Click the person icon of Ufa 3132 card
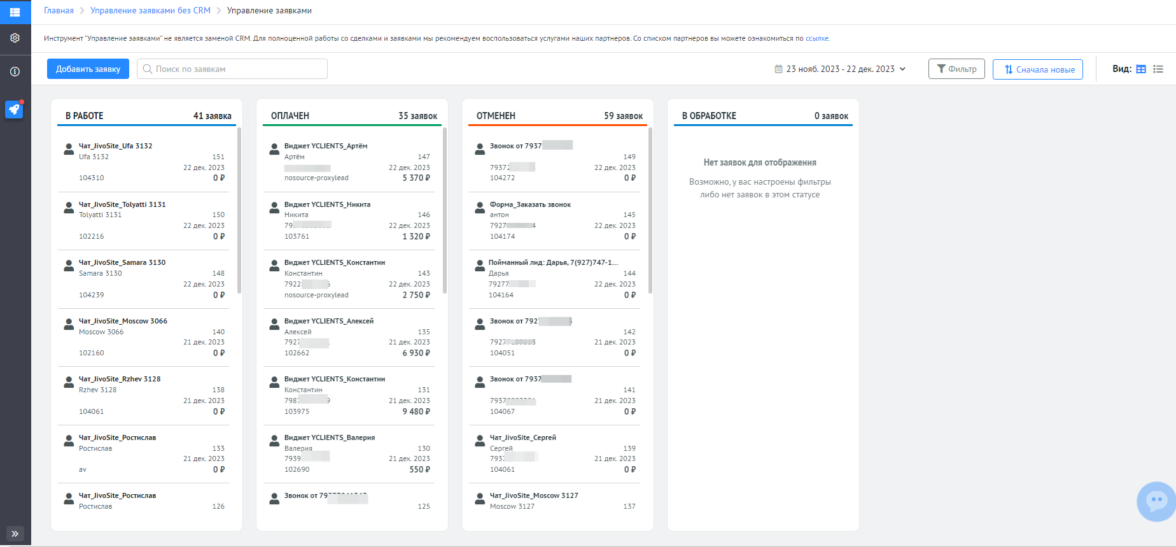Image resolution: width=1176 pixels, height=547 pixels. tap(68, 151)
